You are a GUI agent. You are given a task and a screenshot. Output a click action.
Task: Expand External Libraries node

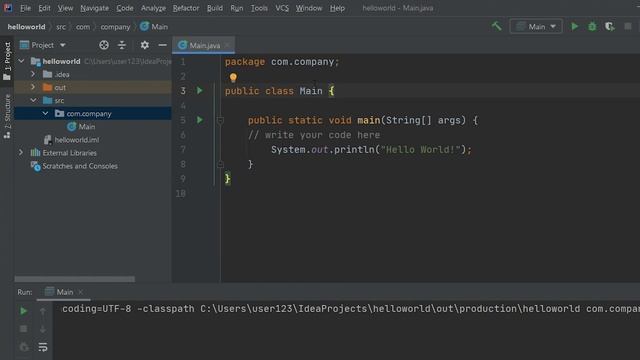[x=21, y=153]
